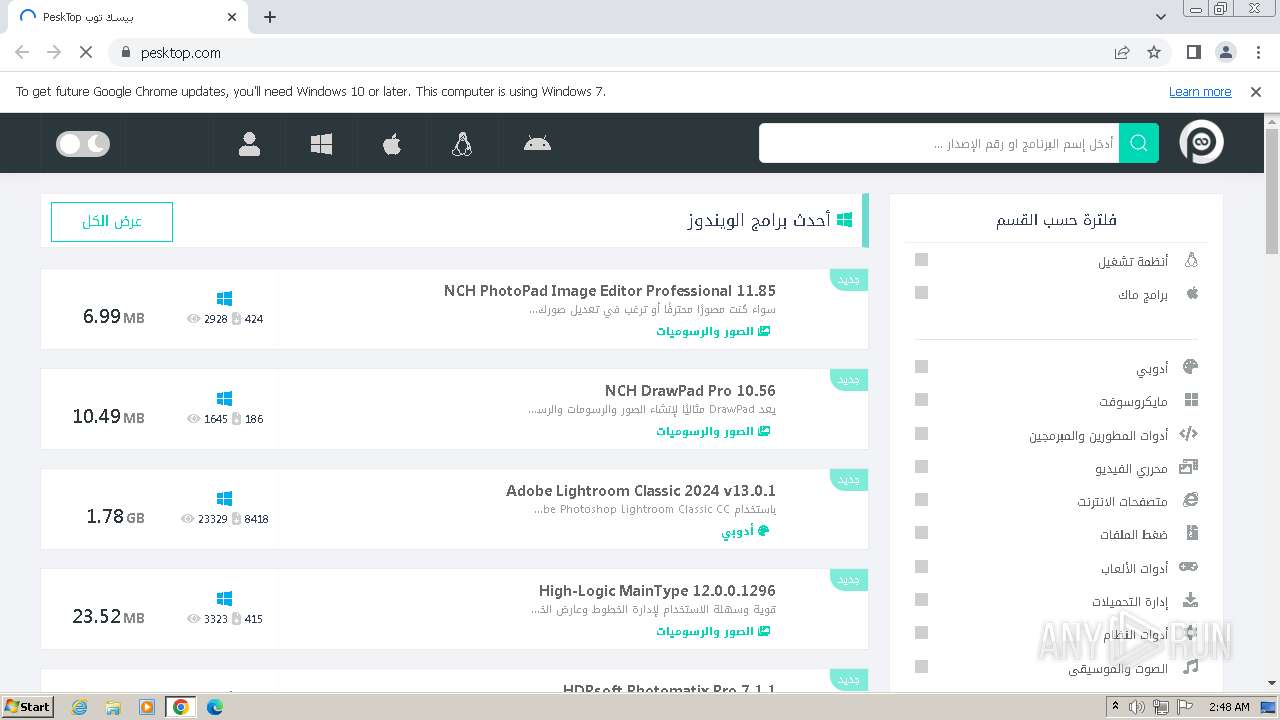Open a new browser tab
This screenshot has width=1280, height=720.
click(270, 17)
